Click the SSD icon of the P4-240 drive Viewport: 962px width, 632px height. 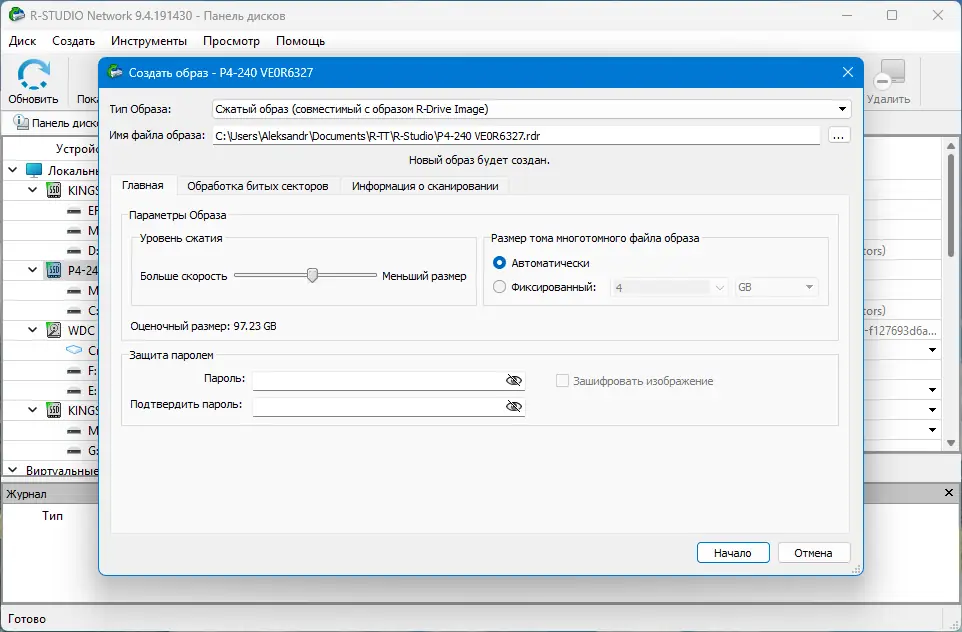click(55, 270)
